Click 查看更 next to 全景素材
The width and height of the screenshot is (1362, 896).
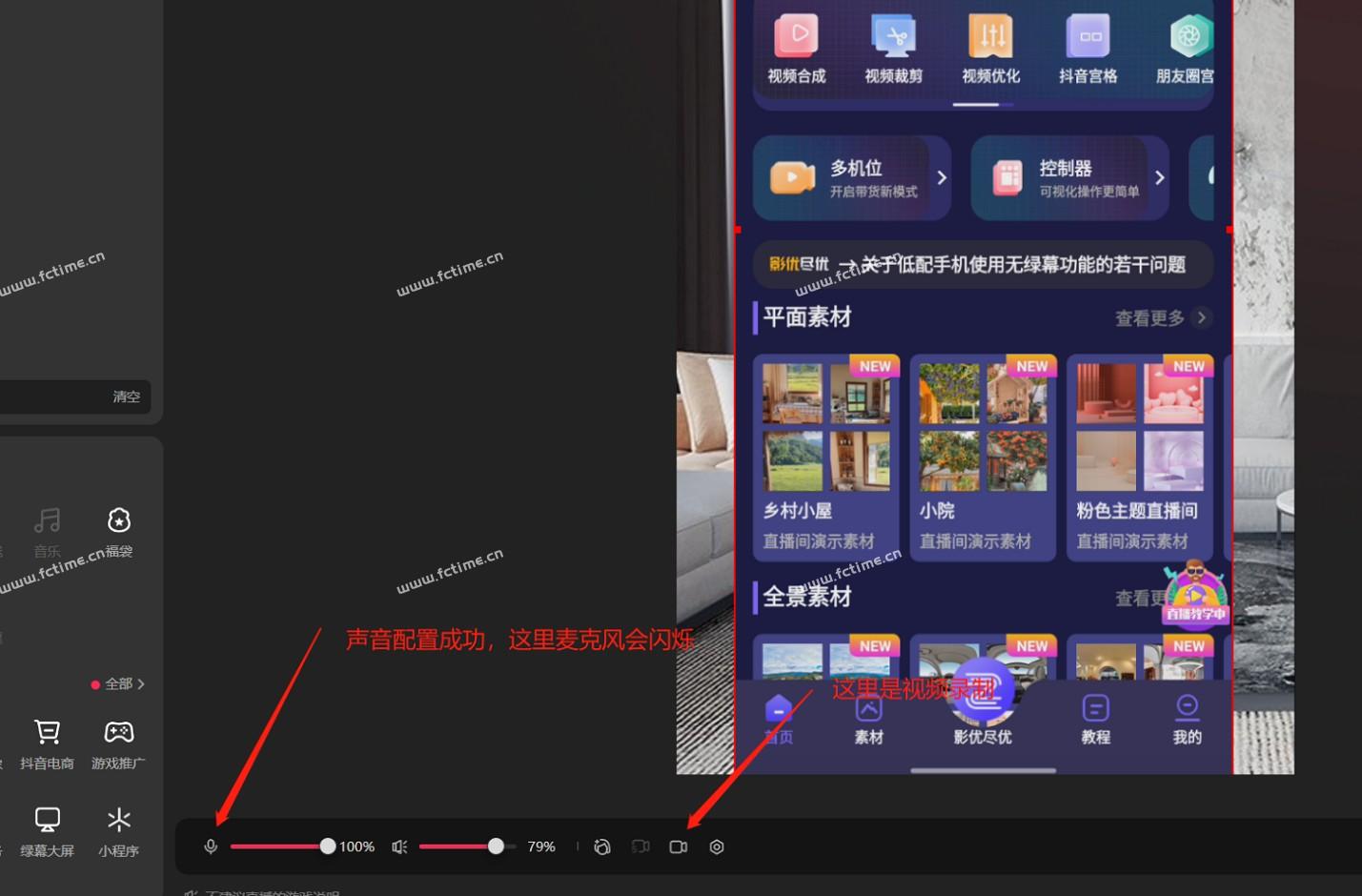(1140, 599)
